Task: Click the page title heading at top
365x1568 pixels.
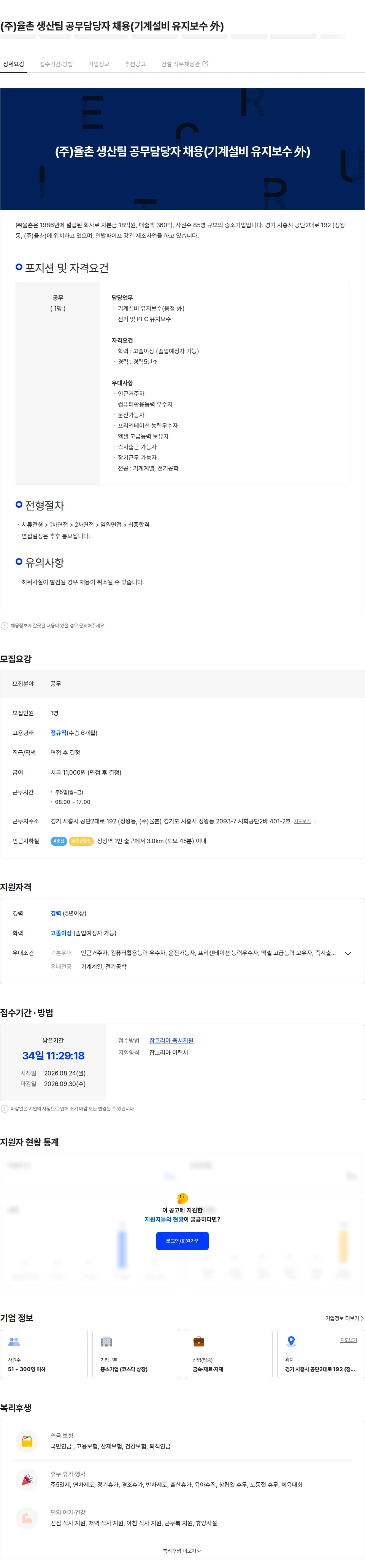Action: 112,26
